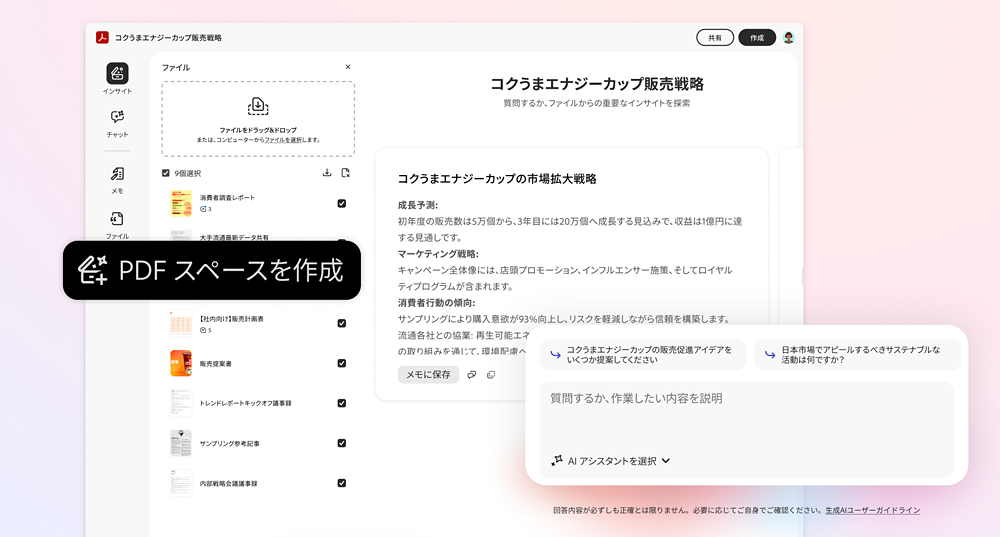Click the 共有 (Share) button
This screenshot has height=537, width=1000.
click(x=714, y=38)
